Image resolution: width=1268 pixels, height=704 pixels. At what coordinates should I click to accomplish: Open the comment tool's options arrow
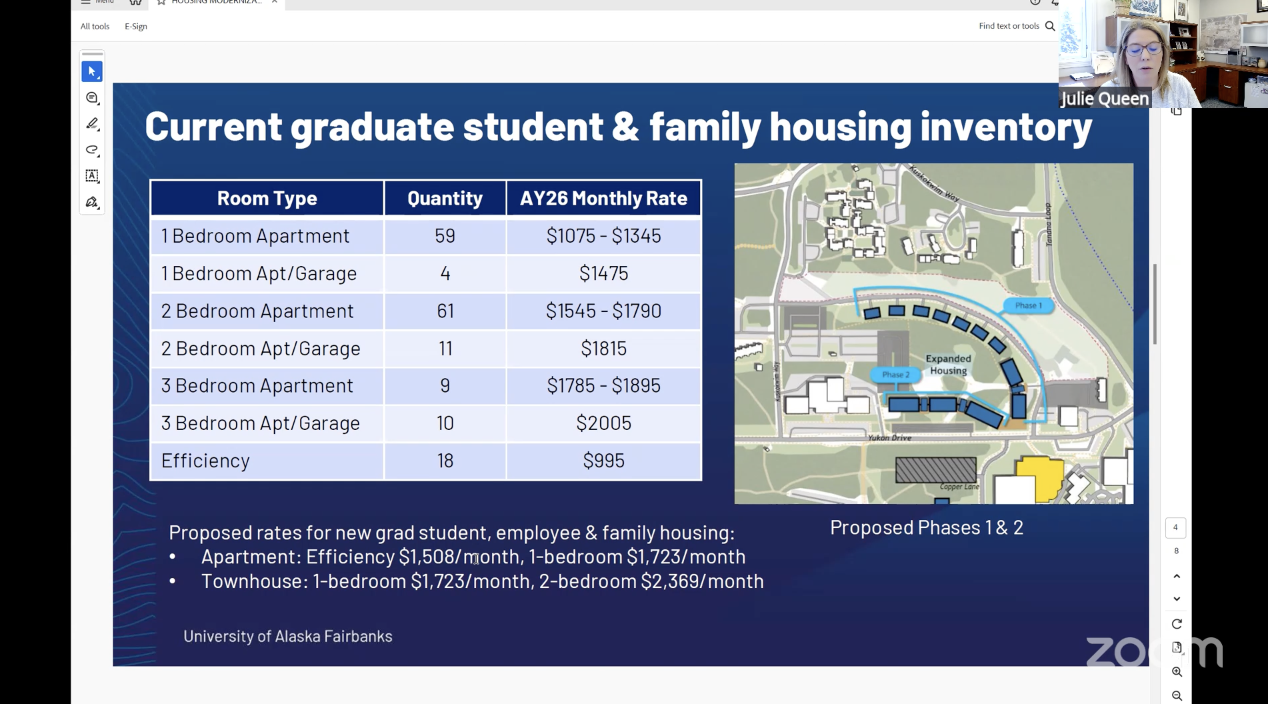100,104
